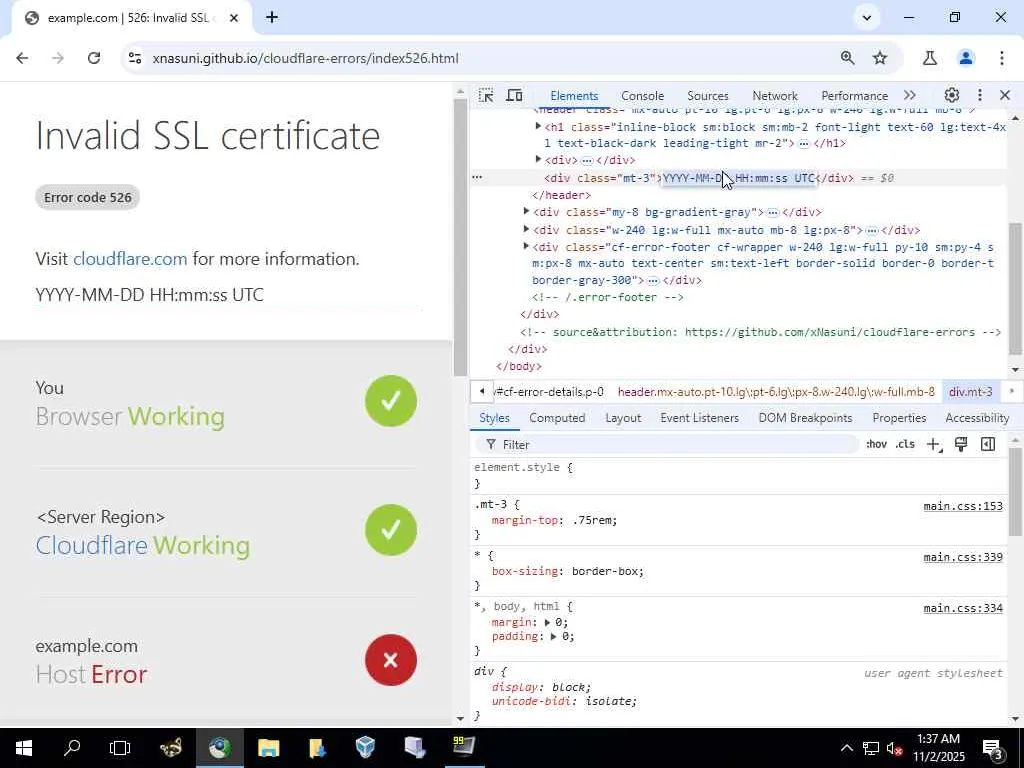Open the notification center icon
This screenshot has width=1024, height=768.
point(993,748)
